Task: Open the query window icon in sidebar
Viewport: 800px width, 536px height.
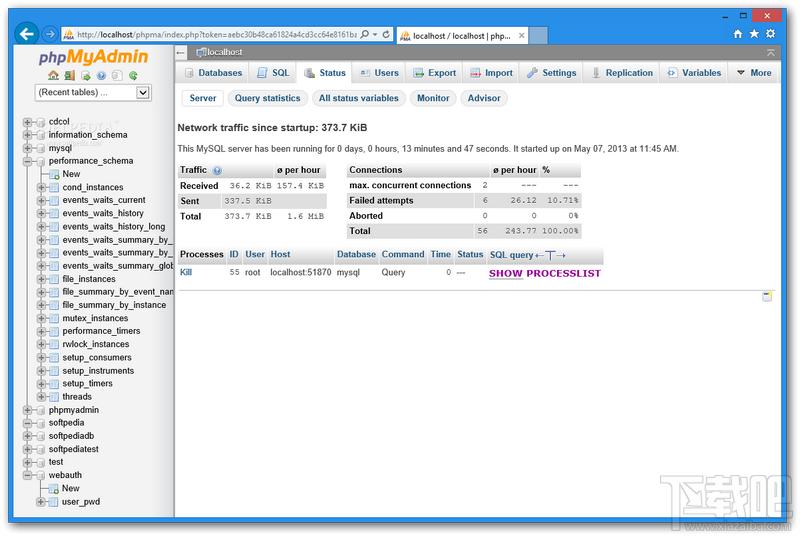Action: click(x=85, y=75)
